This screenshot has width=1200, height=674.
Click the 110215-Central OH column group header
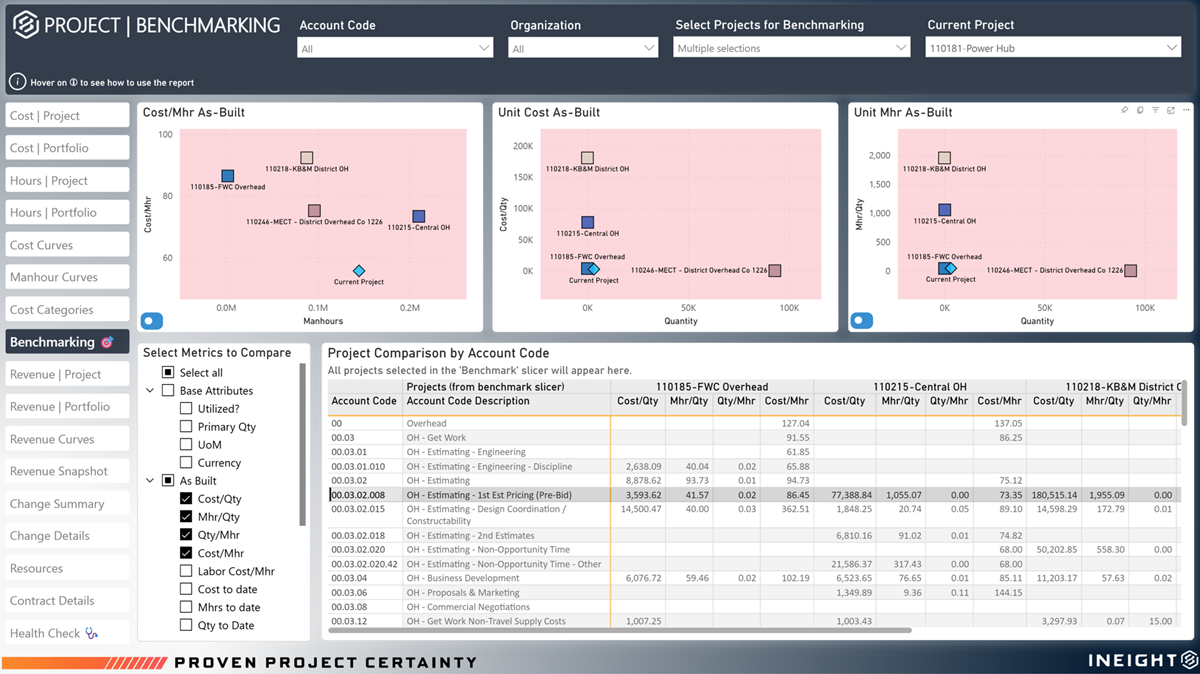(920, 387)
